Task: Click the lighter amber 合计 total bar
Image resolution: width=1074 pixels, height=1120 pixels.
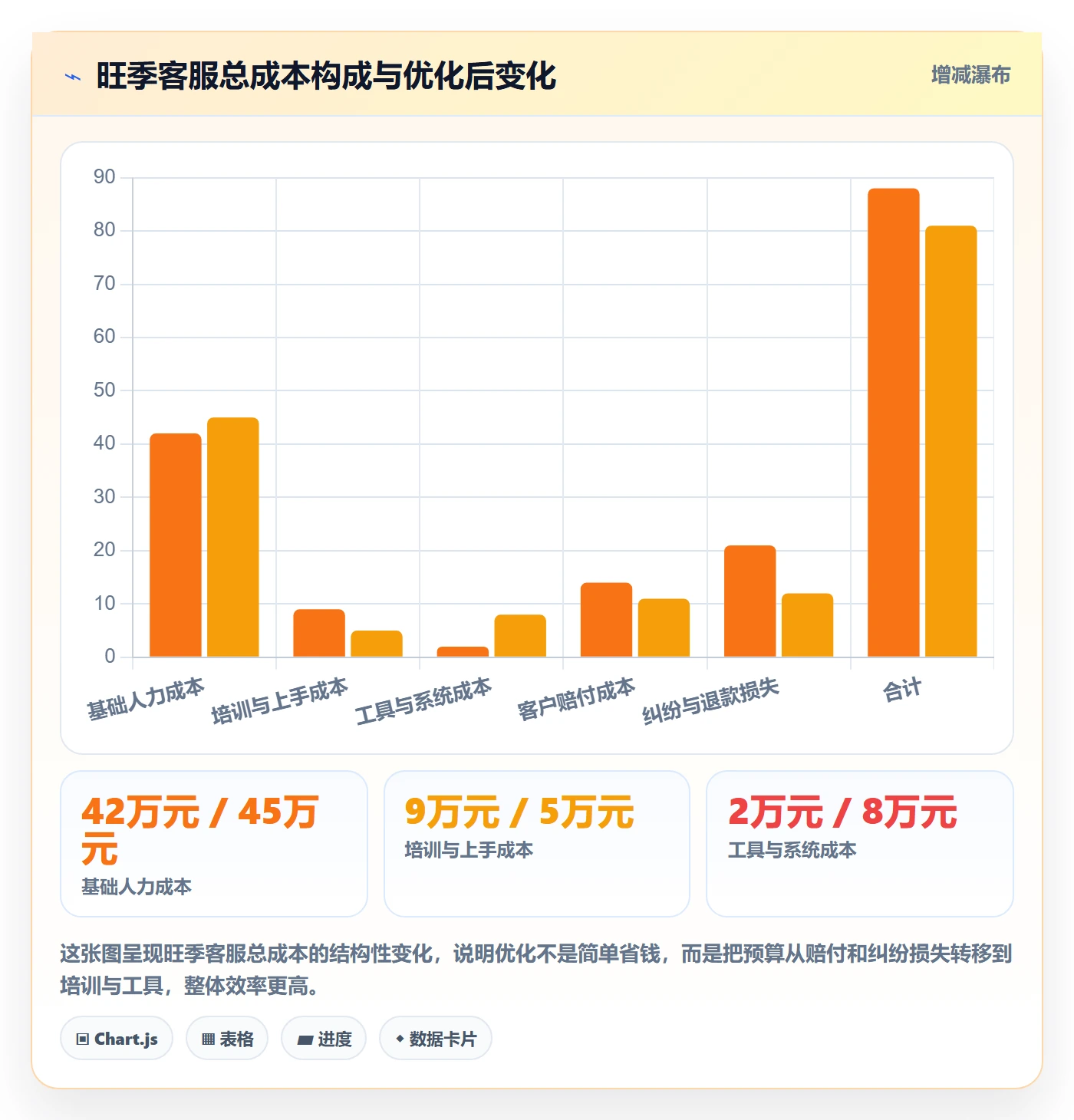Action: point(951,441)
